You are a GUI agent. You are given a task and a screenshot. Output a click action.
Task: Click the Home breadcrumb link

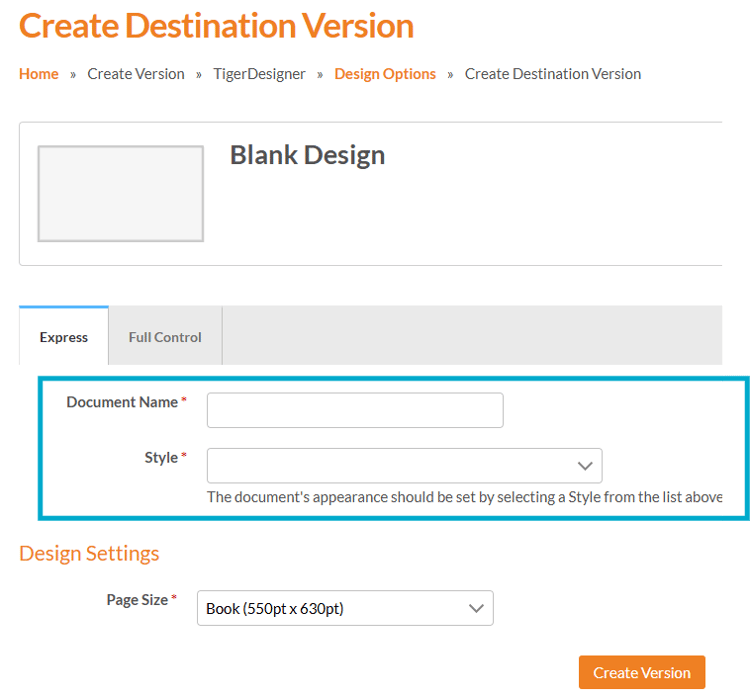click(x=39, y=74)
